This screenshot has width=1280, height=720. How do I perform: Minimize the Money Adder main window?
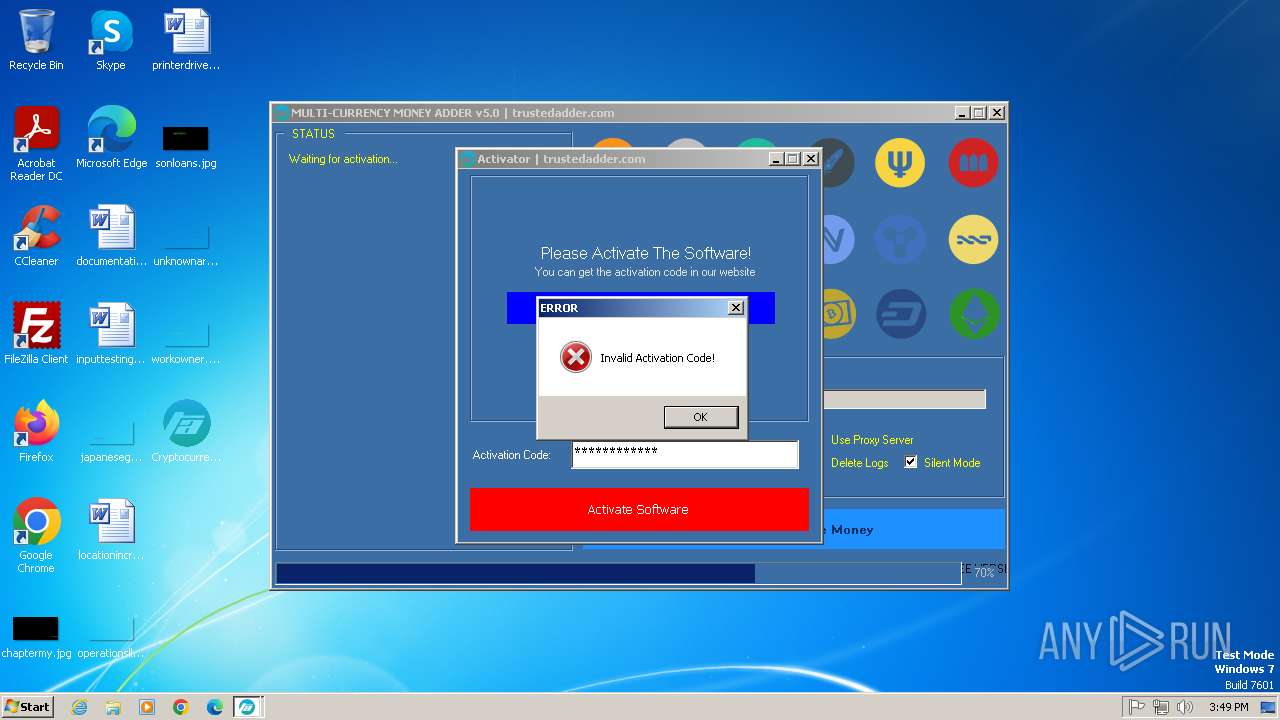962,113
